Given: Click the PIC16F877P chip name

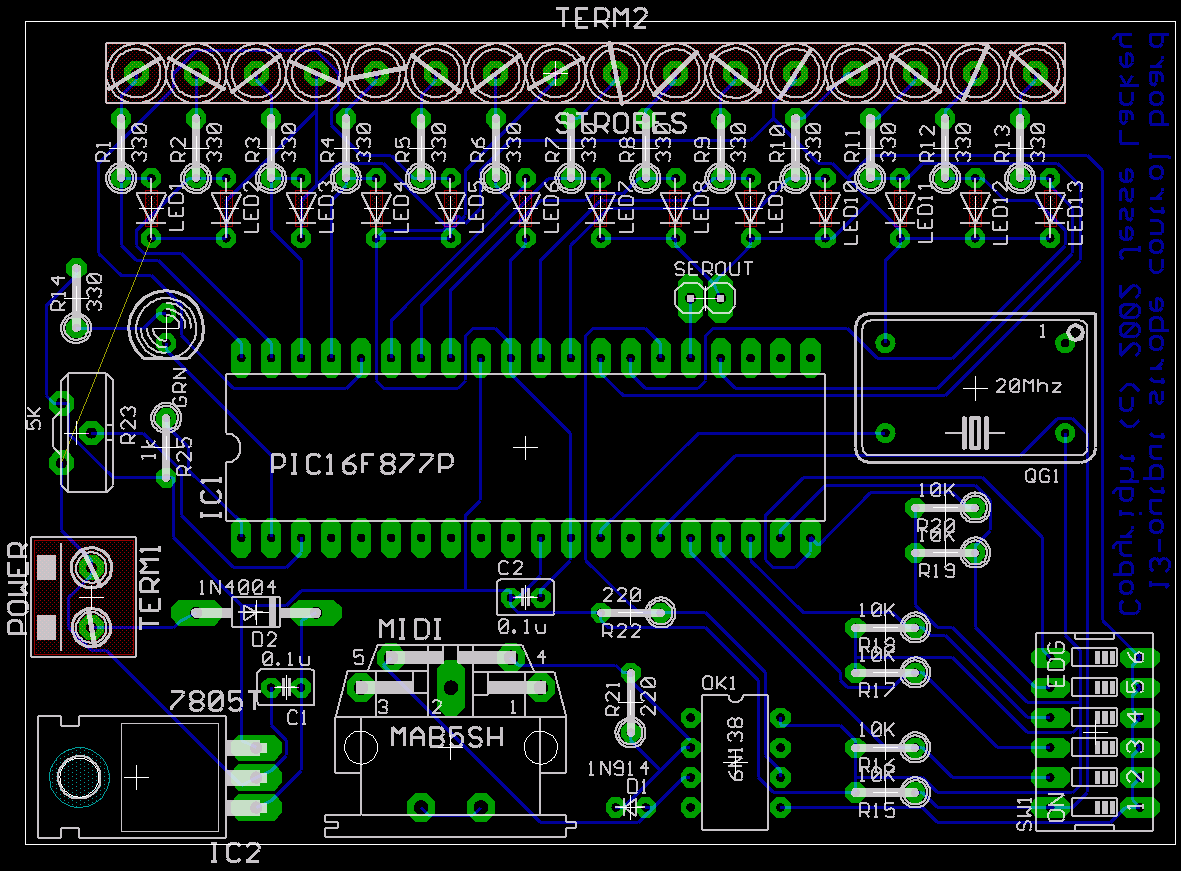Looking at the screenshot, I should (362, 463).
